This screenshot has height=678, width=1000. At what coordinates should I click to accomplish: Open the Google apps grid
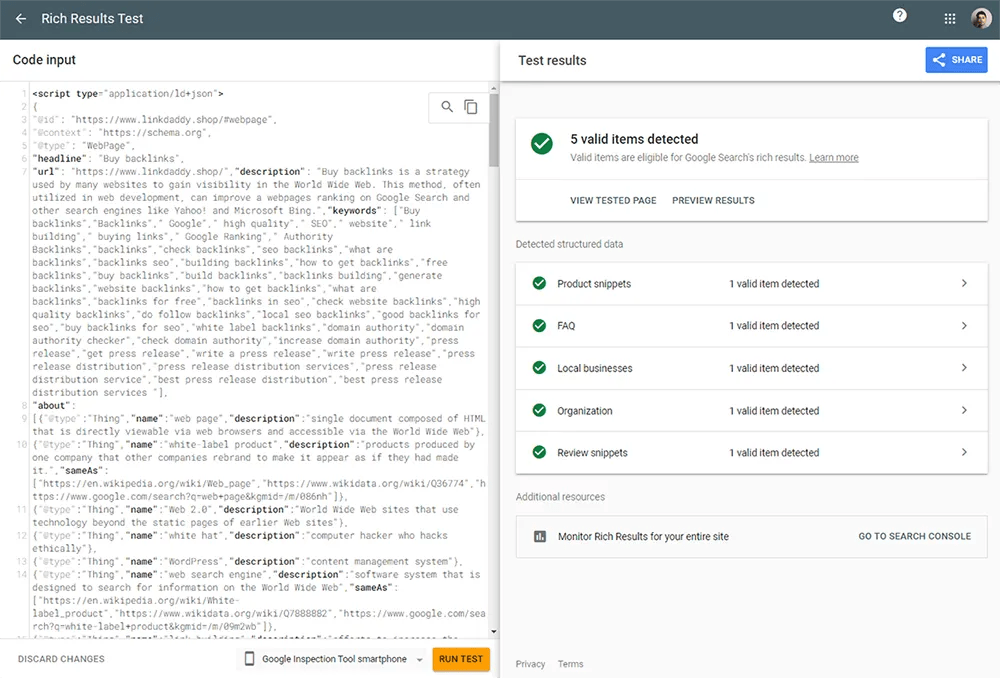(x=950, y=18)
